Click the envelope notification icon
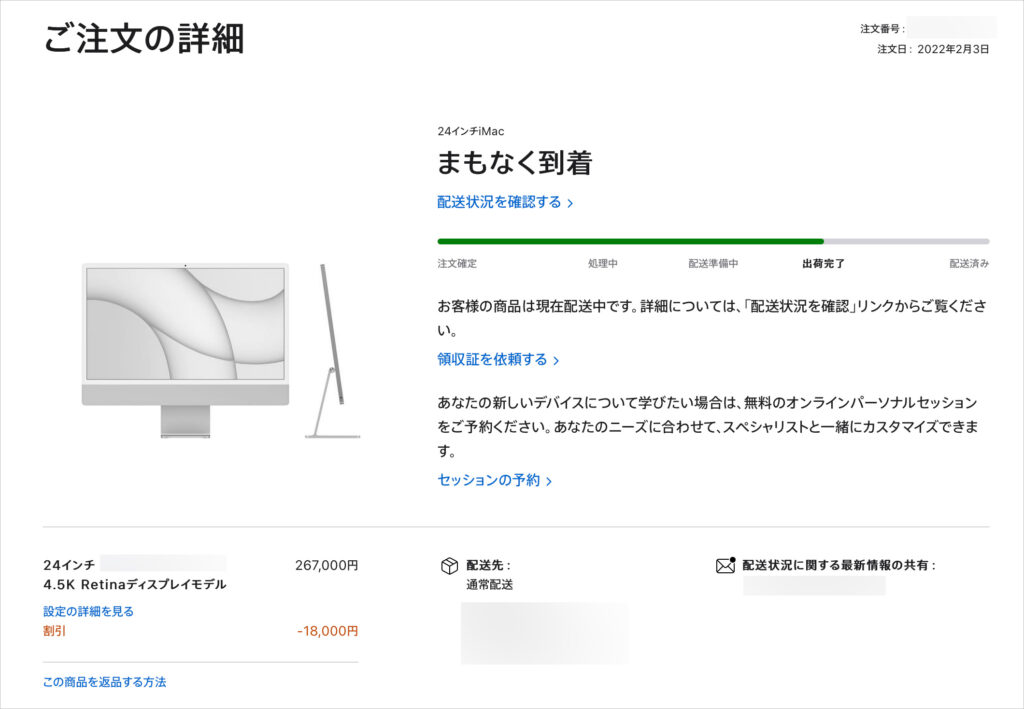 click(x=725, y=566)
